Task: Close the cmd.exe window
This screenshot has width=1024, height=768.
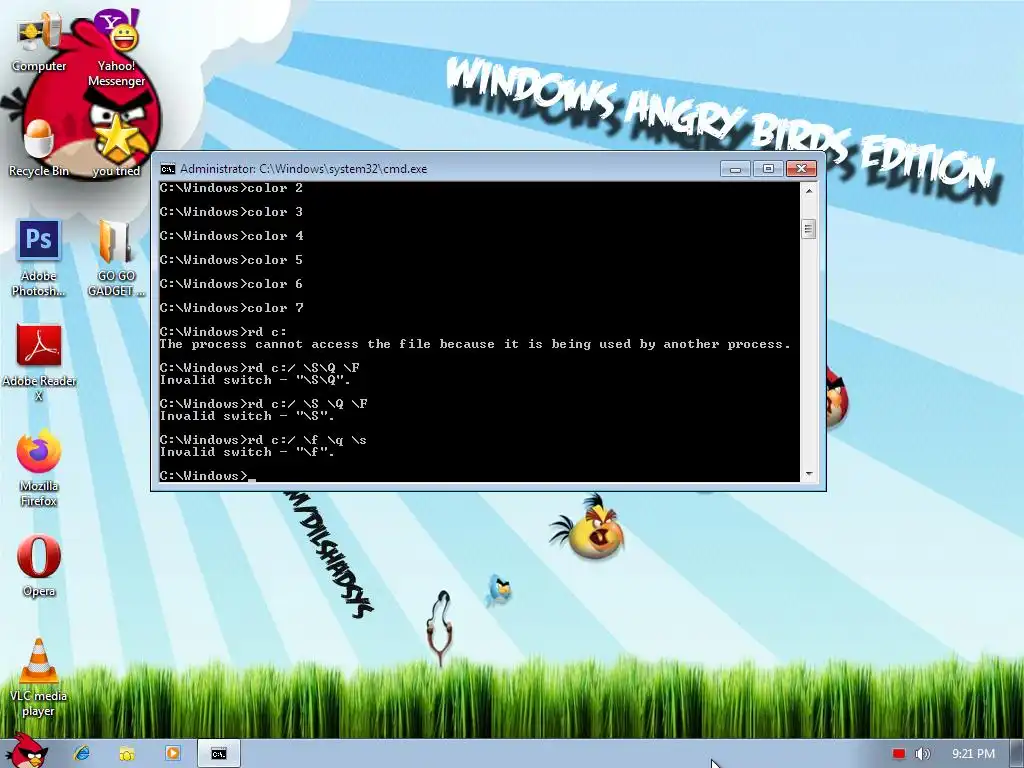Action: pos(801,169)
